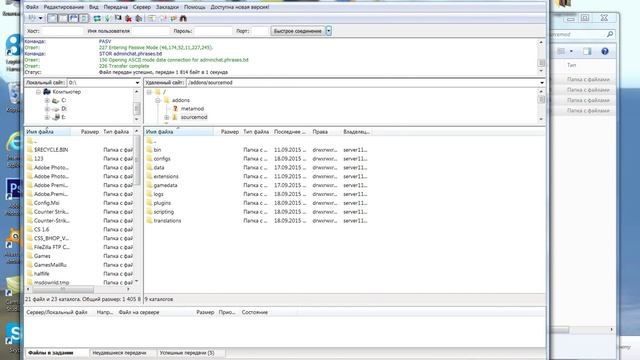The width and height of the screenshot is (640, 360).
Task: Open the remote file search (binoculars)
Action: click(x=183, y=18)
